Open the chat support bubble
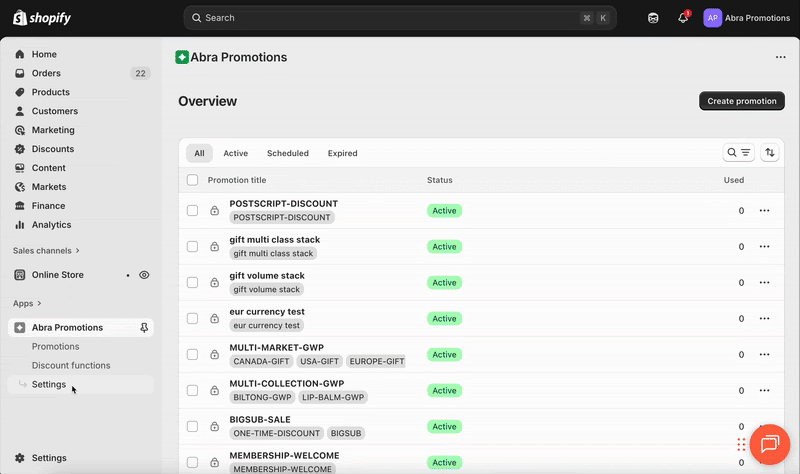800x474 pixels. click(770, 444)
